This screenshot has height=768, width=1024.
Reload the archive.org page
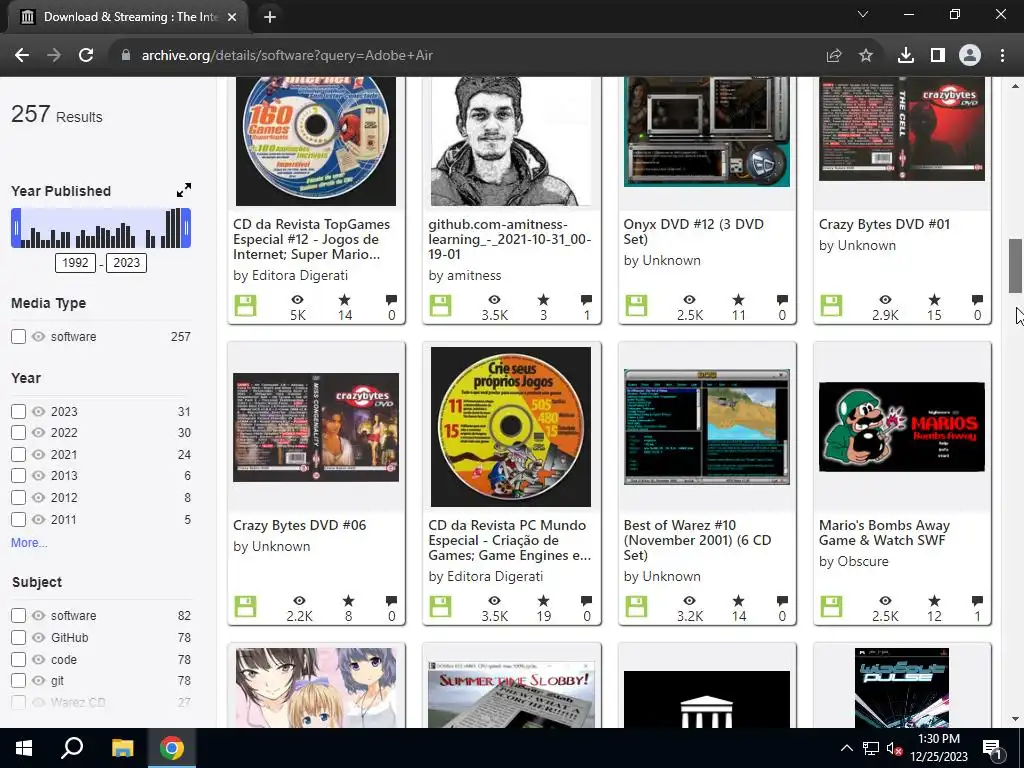86,56
